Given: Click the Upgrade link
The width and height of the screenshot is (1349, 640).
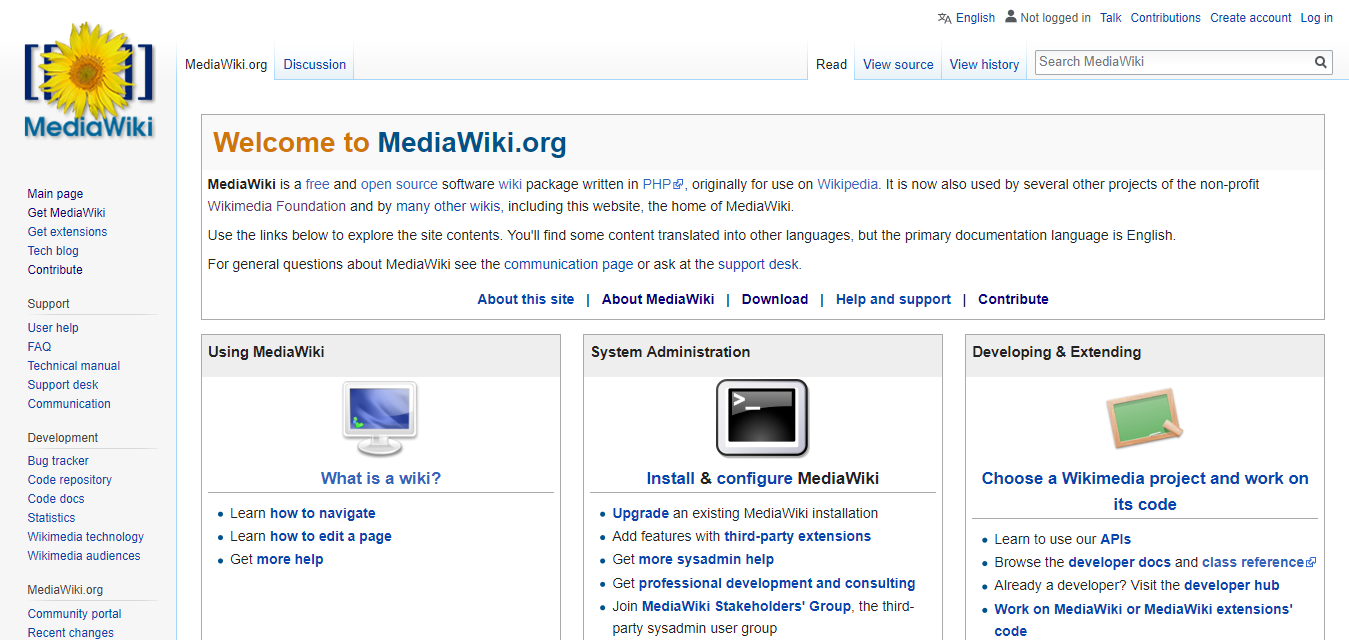Looking at the screenshot, I should coord(641,513).
